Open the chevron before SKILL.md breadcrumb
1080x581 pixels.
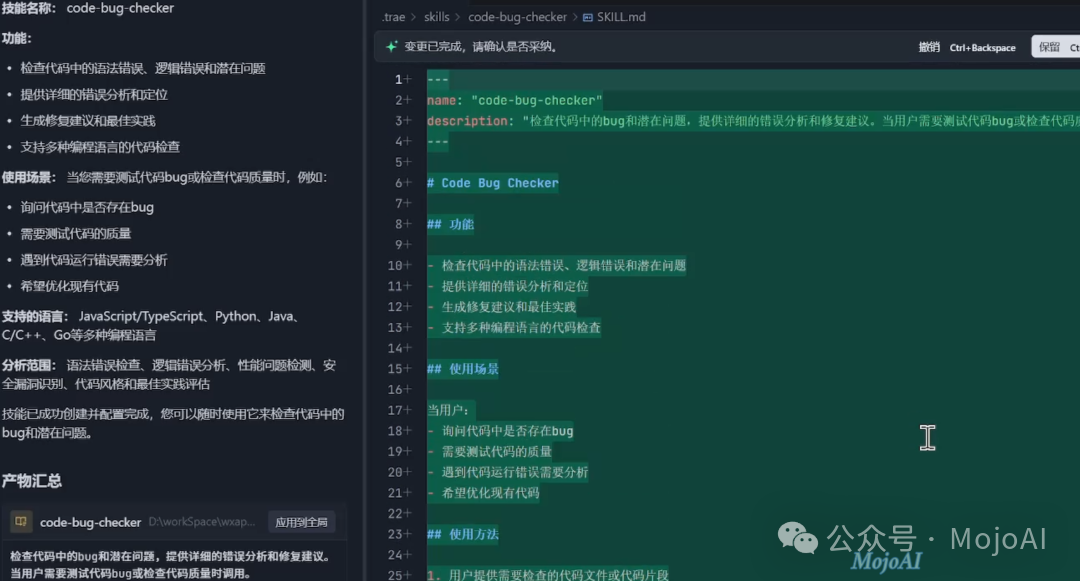(574, 16)
